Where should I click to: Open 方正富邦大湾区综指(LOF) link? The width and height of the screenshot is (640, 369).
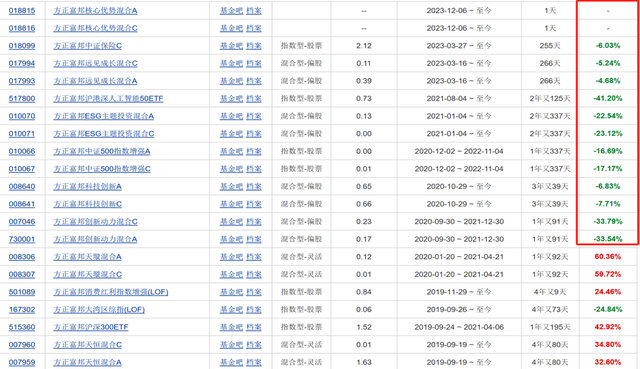point(99,309)
